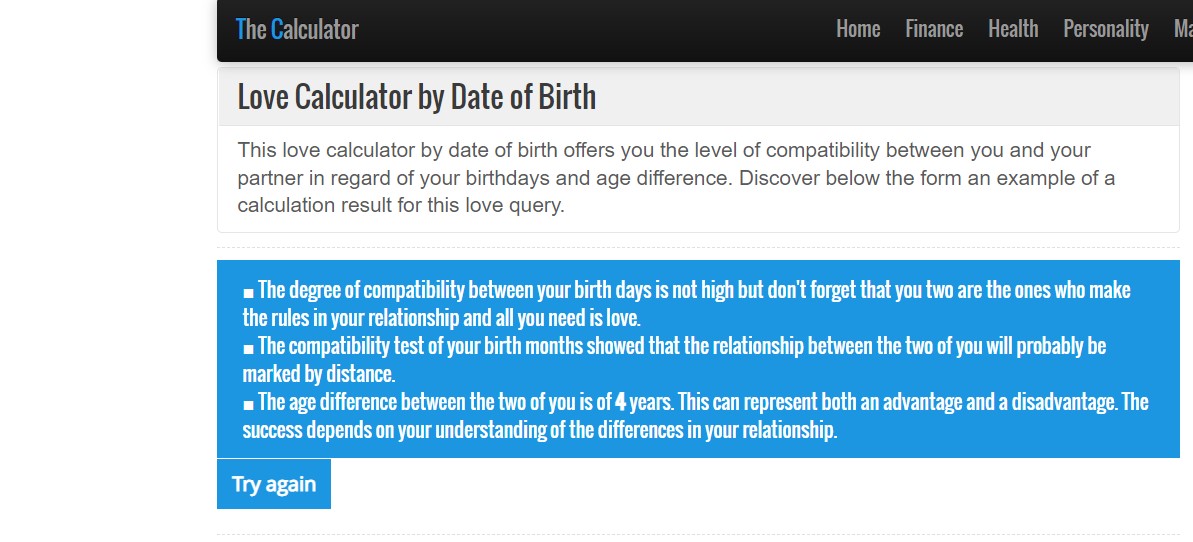Click the square bullet before birth months result

point(248,349)
